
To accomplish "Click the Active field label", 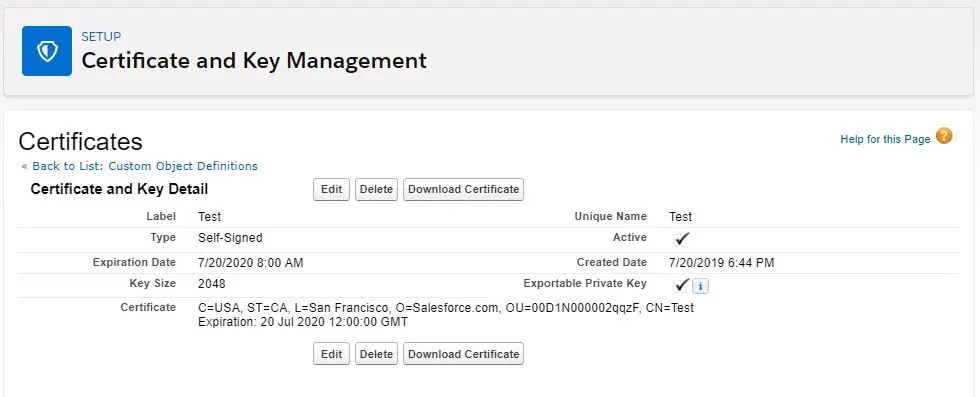I will (630, 238).
